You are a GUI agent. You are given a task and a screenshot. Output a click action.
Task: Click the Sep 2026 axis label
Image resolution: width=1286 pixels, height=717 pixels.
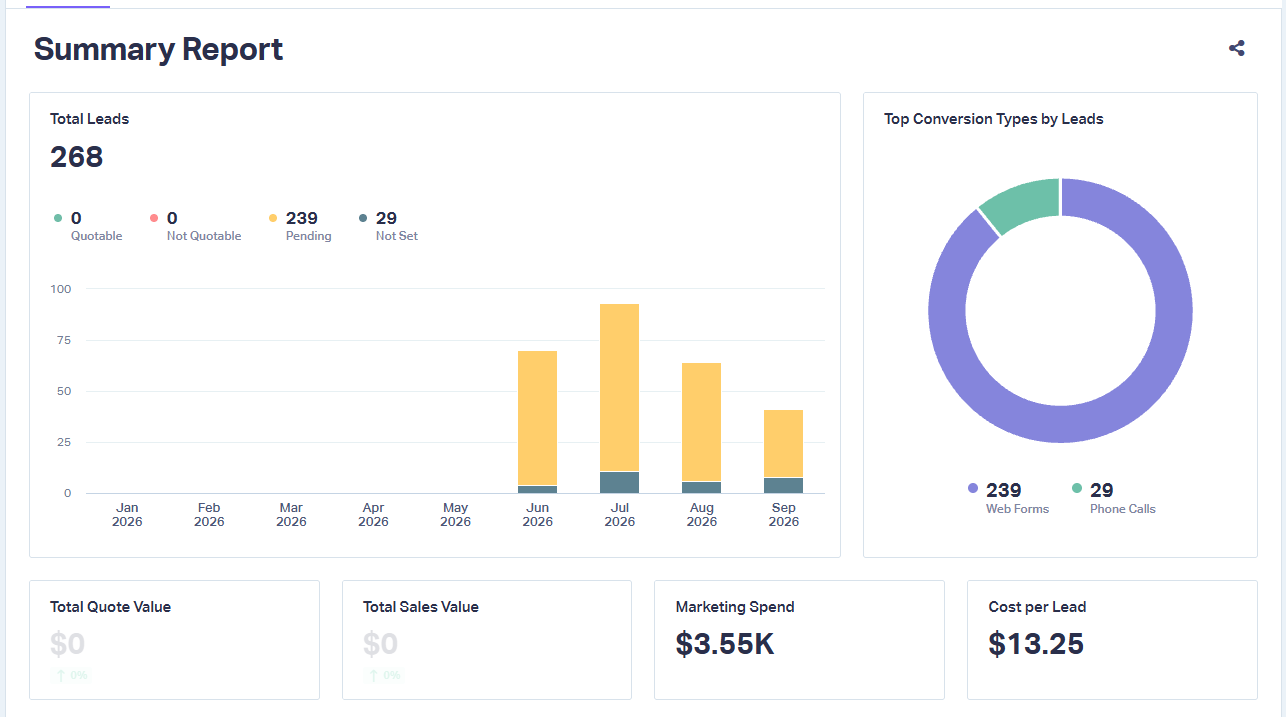(x=783, y=515)
